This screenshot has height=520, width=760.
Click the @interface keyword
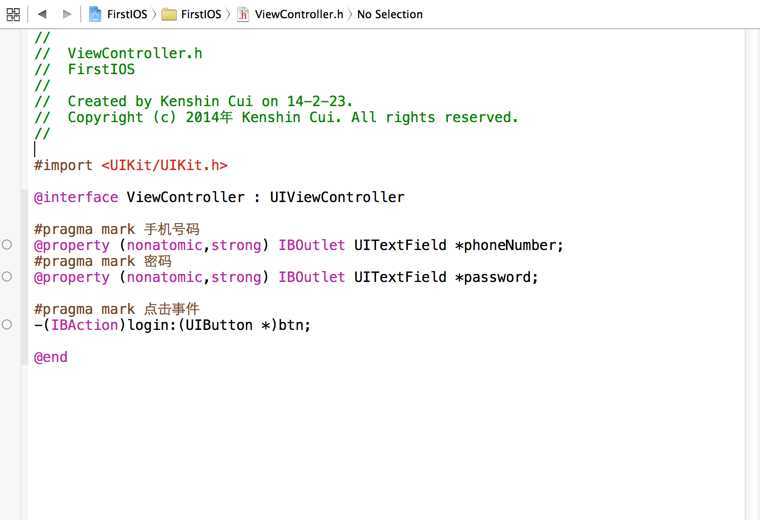[x=76, y=197]
